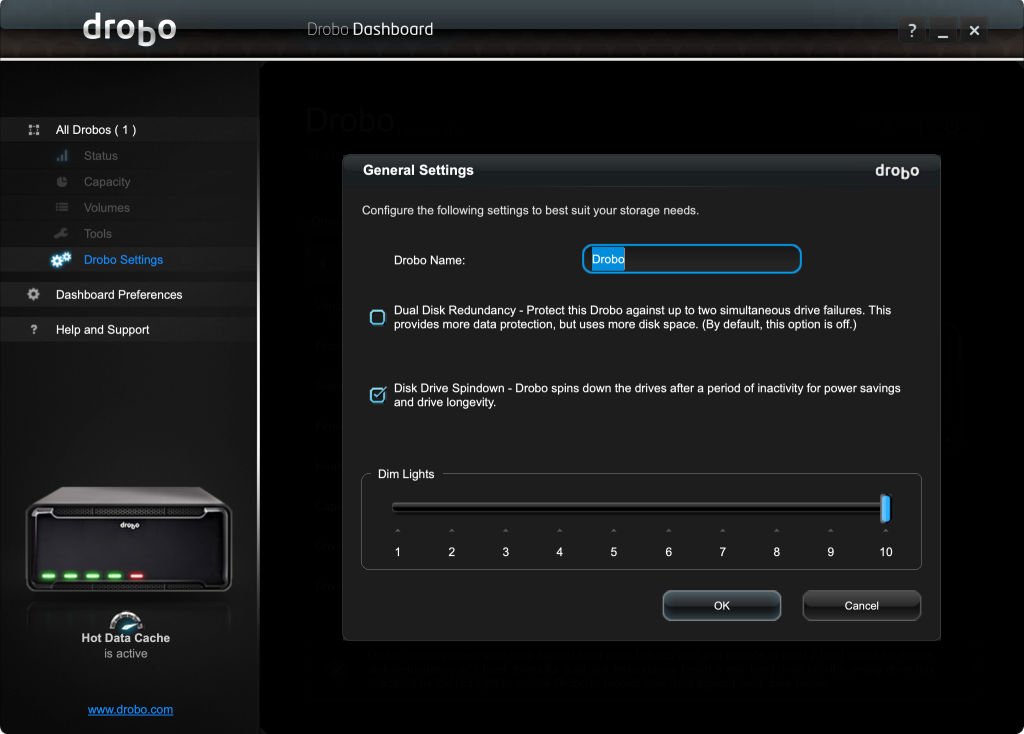Screen dimensions: 1024x734
Task: Click the All Drobos grid icon
Action: (34, 130)
